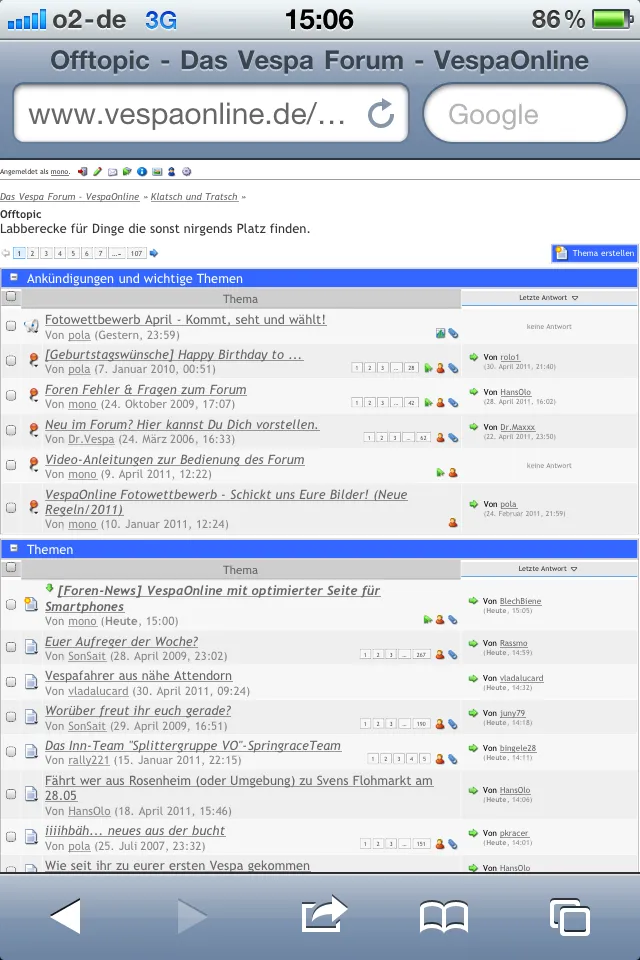Click the next page arrow in pagination

pos(154,254)
